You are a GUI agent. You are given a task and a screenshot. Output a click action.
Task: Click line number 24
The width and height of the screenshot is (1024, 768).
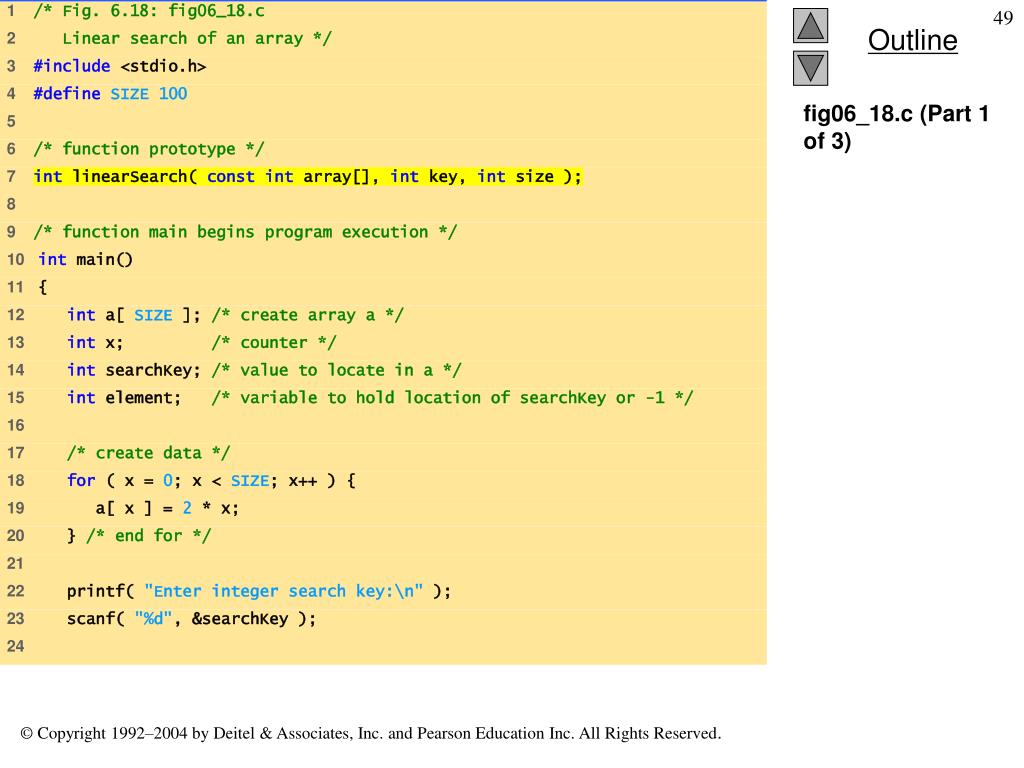click(16, 646)
